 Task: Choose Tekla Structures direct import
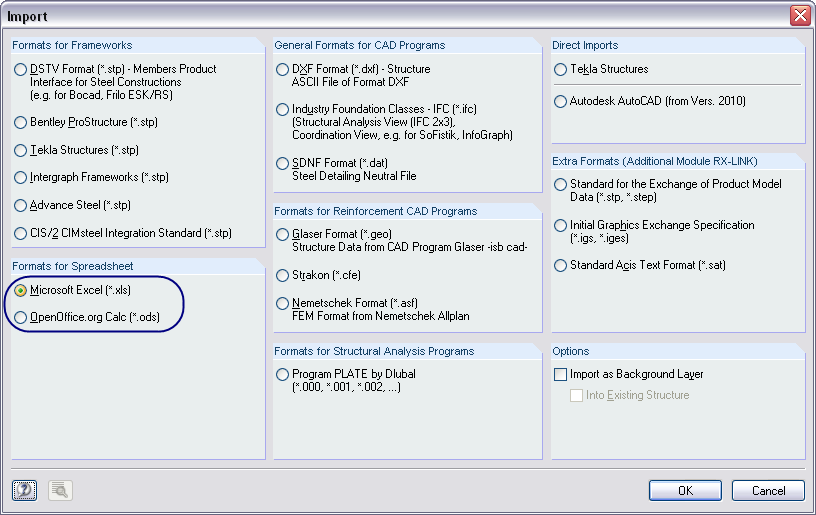tap(560, 69)
